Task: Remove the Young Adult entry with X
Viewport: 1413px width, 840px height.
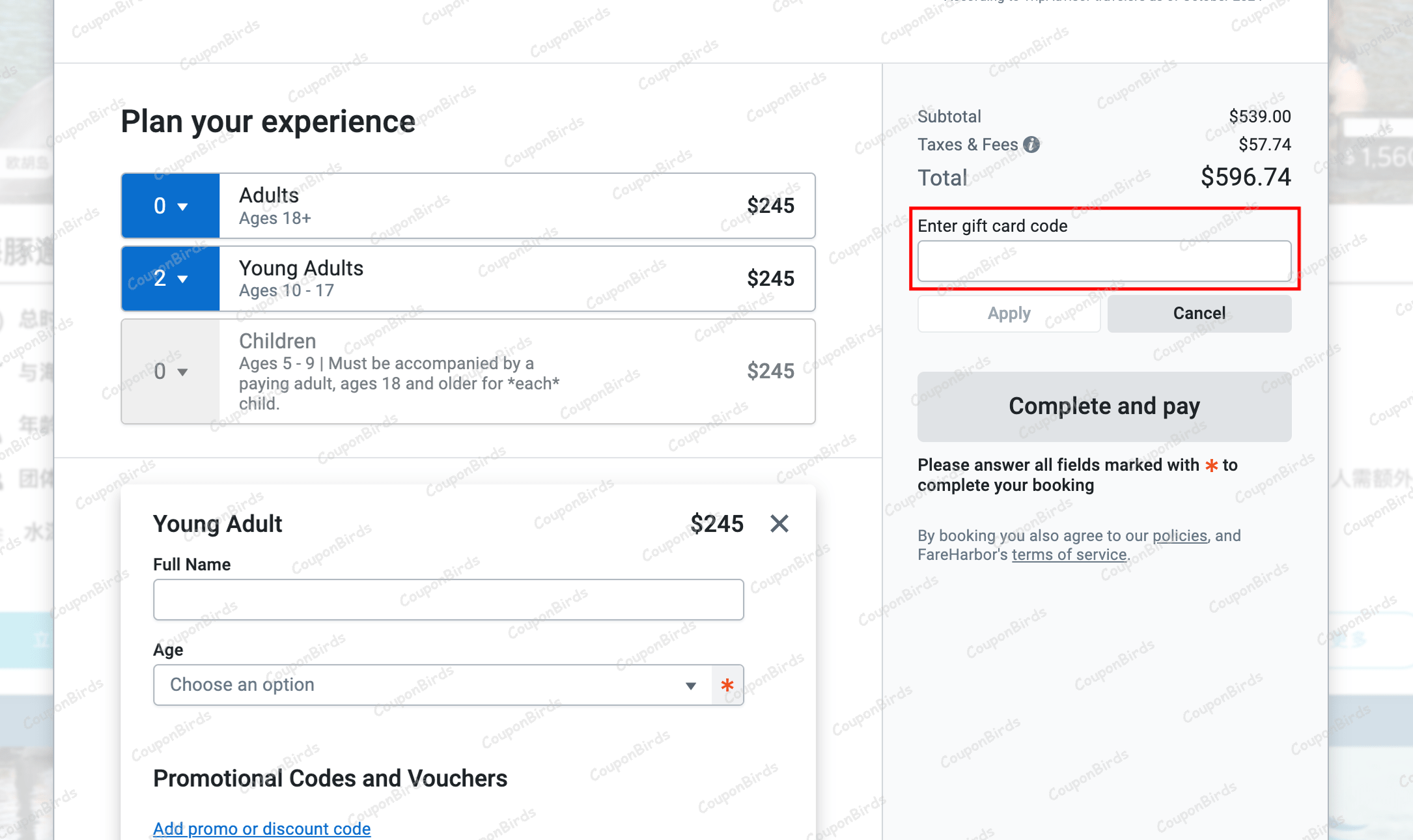Action: pos(779,524)
